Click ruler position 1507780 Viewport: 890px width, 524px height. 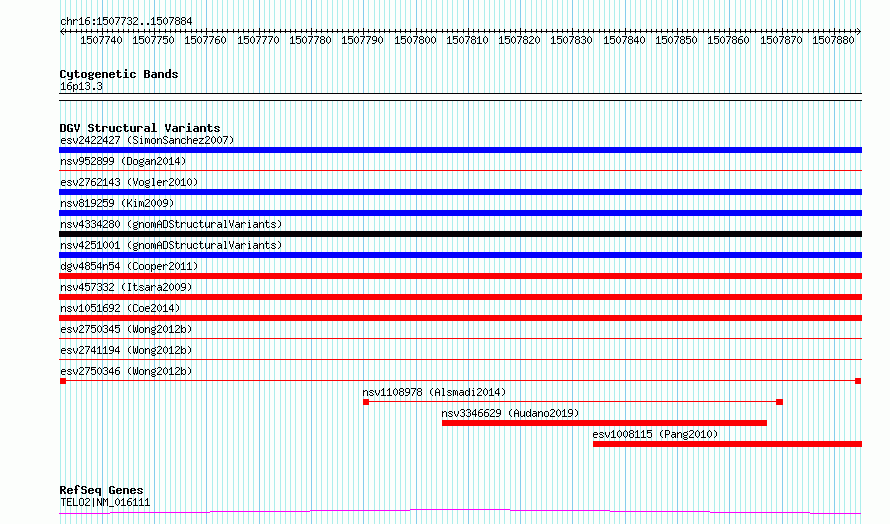[x=310, y=40]
